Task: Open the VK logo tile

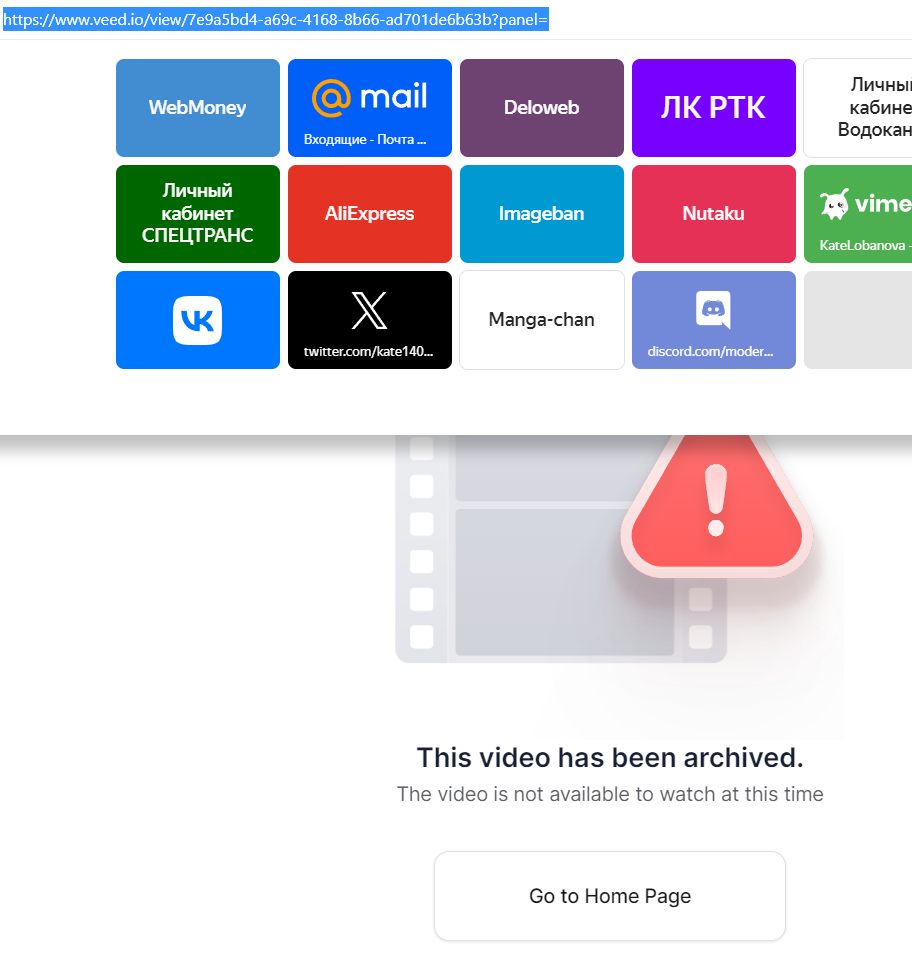Action: 198,320
